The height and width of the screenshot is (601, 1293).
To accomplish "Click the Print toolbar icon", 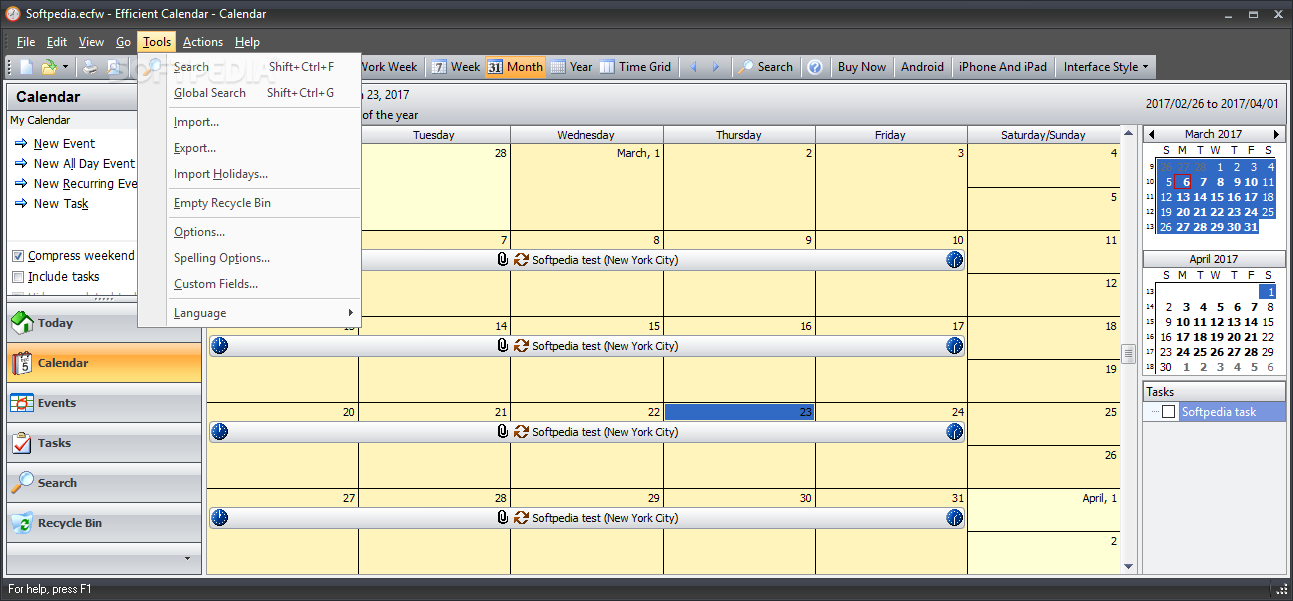I will (x=90, y=67).
